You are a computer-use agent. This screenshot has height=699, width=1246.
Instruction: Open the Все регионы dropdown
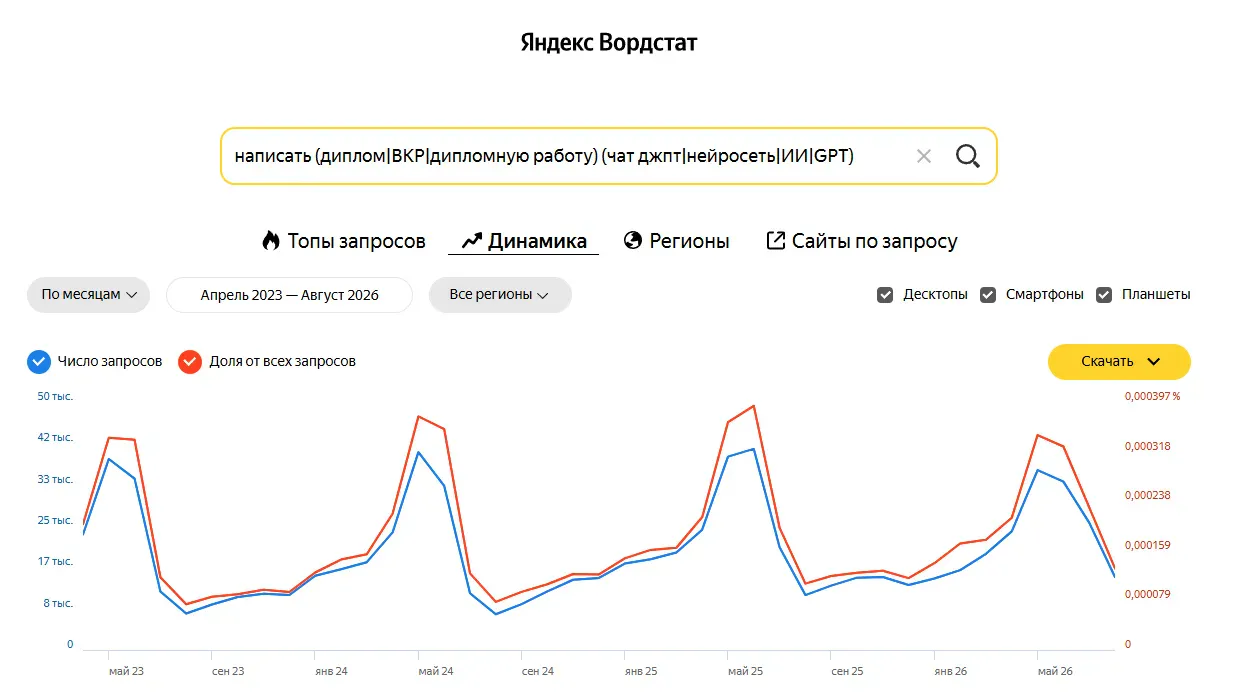pyautogui.click(x=500, y=295)
